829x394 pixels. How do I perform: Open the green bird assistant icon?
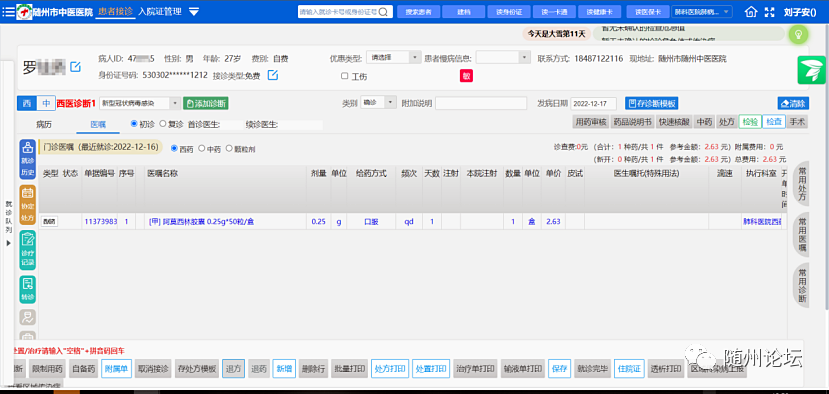(811, 71)
